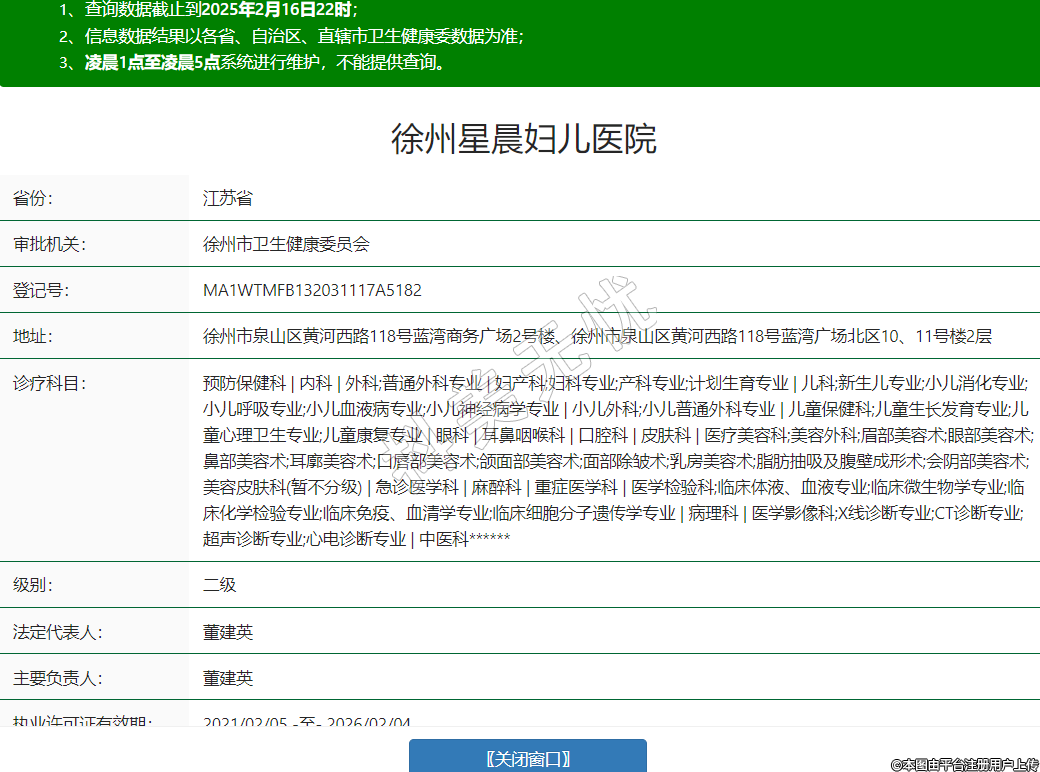The image size is (1040, 772).
Task: Select registration number MA1WTMFB132031117A5182
Action: click(312, 290)
